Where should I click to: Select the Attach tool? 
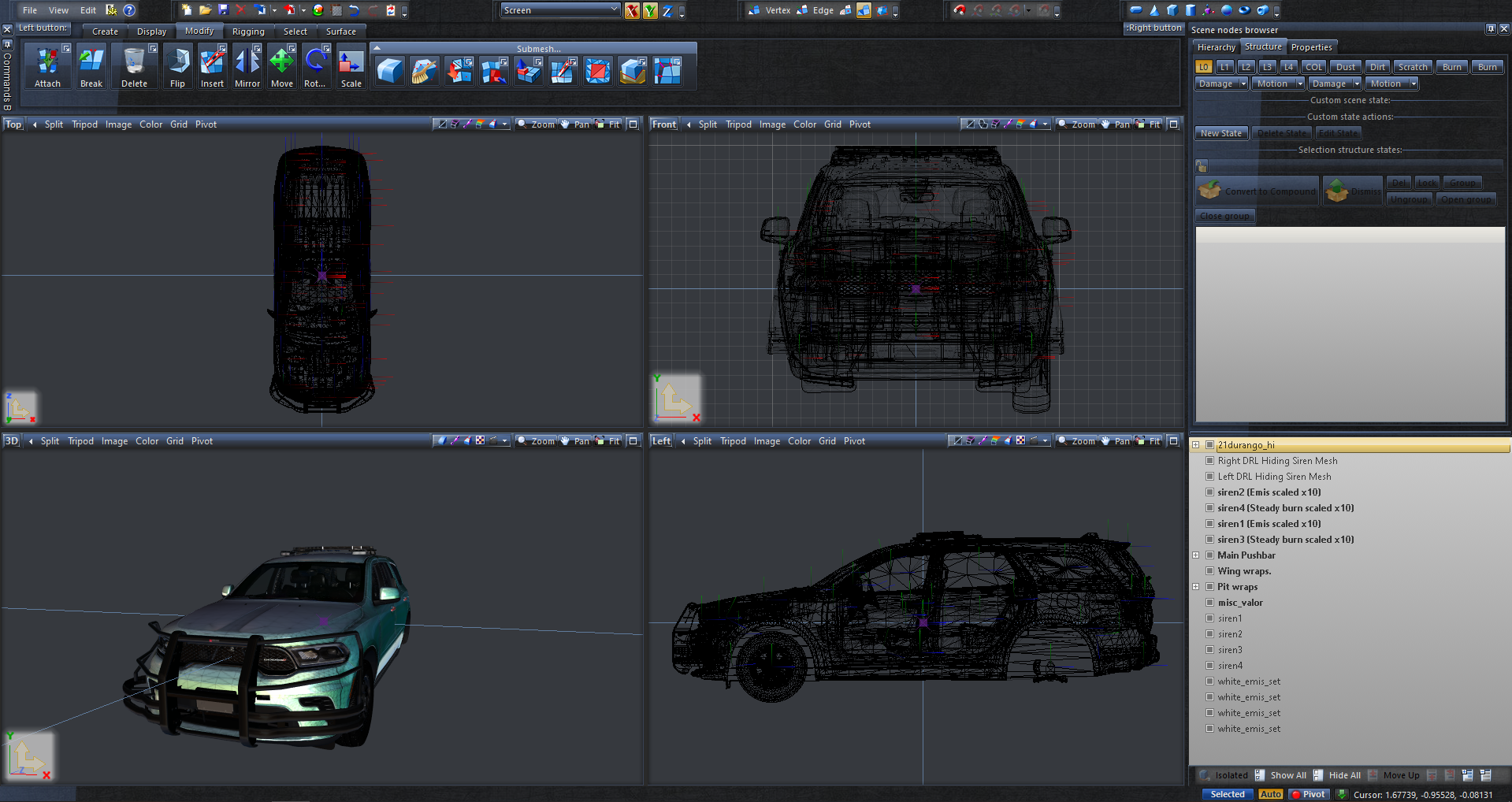coord(47,66)
